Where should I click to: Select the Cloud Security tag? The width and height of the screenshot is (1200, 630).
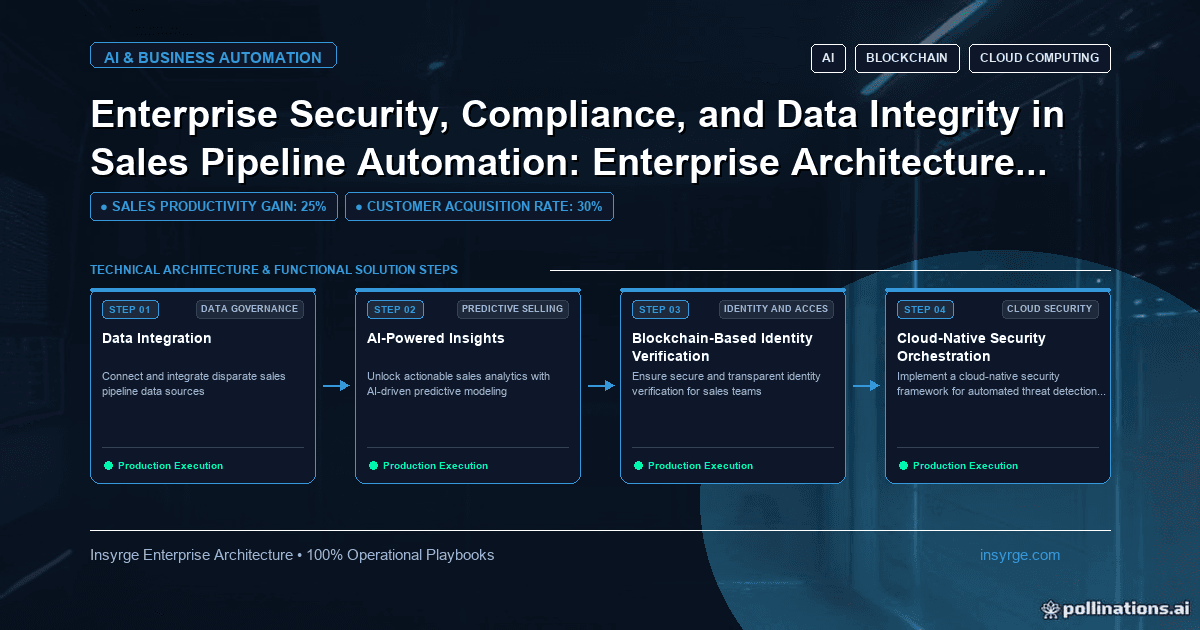[x=1050, y=309]
